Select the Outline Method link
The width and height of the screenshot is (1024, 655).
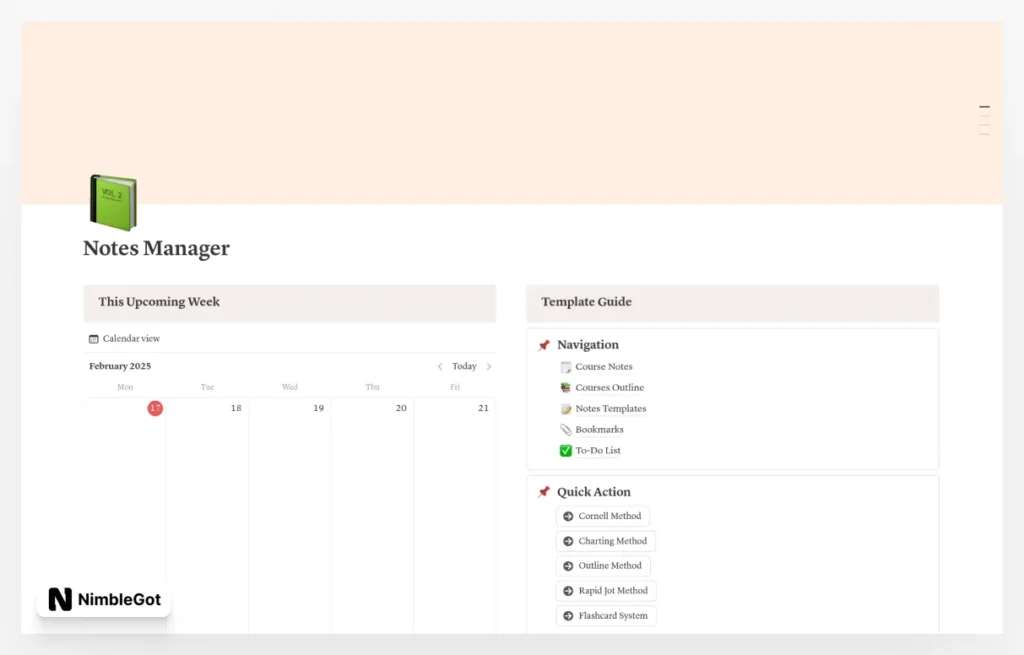[603, 565]
